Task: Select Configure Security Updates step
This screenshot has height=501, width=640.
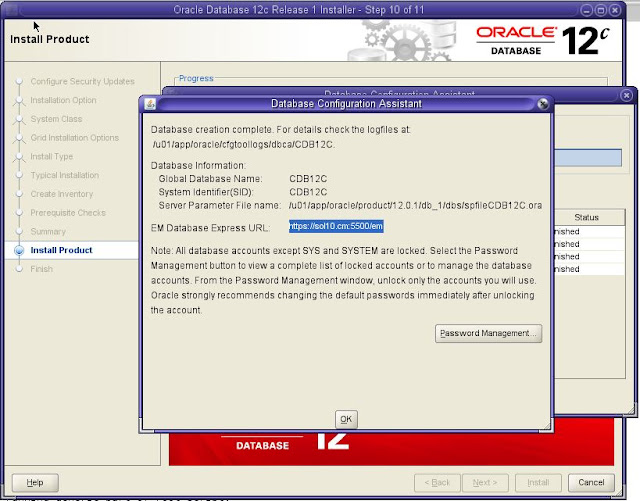Action: tap(82, 81)
